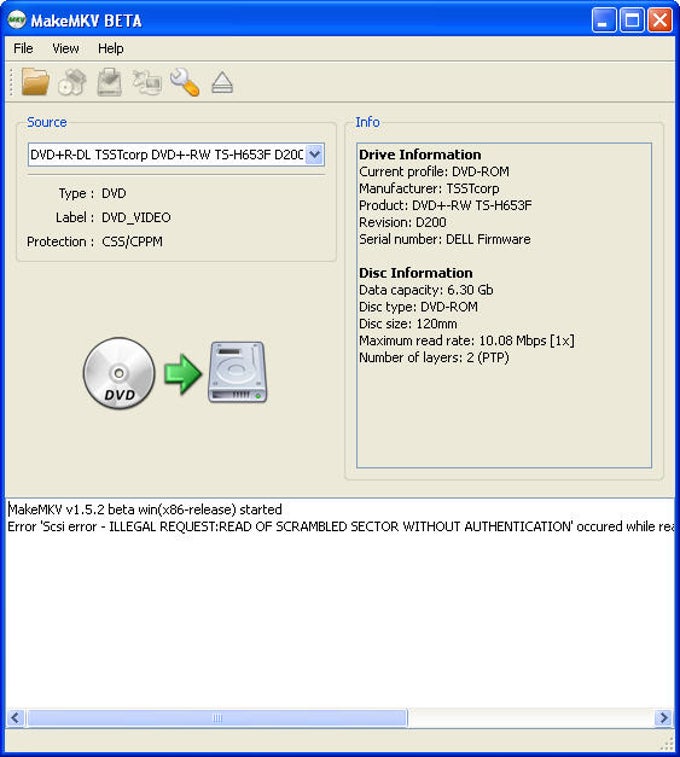Click the stream toolbar icon
680x757 pixels.
147,82
